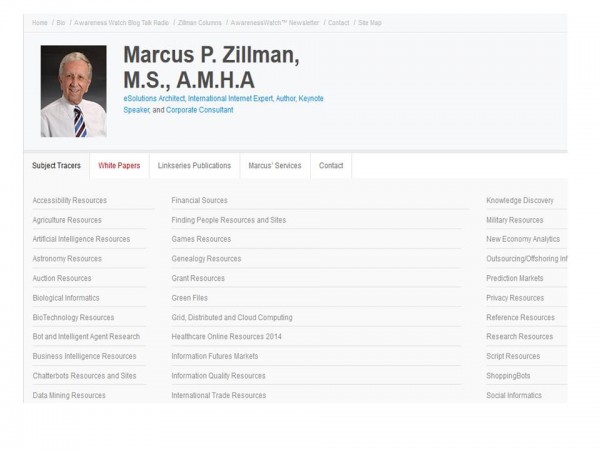Image resolution: width=600 pixels, height=450 pixels.
Task: Open the Linkseries Publications tab
Action: [x=194, y=165]
